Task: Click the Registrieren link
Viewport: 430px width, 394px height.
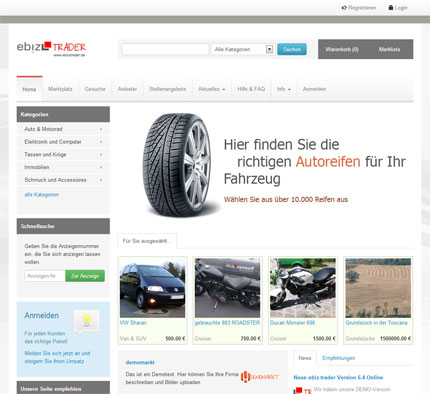Action: pos(362,8)
